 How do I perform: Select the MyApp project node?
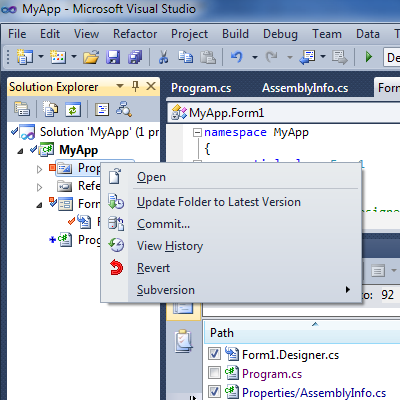coord(79,150)
